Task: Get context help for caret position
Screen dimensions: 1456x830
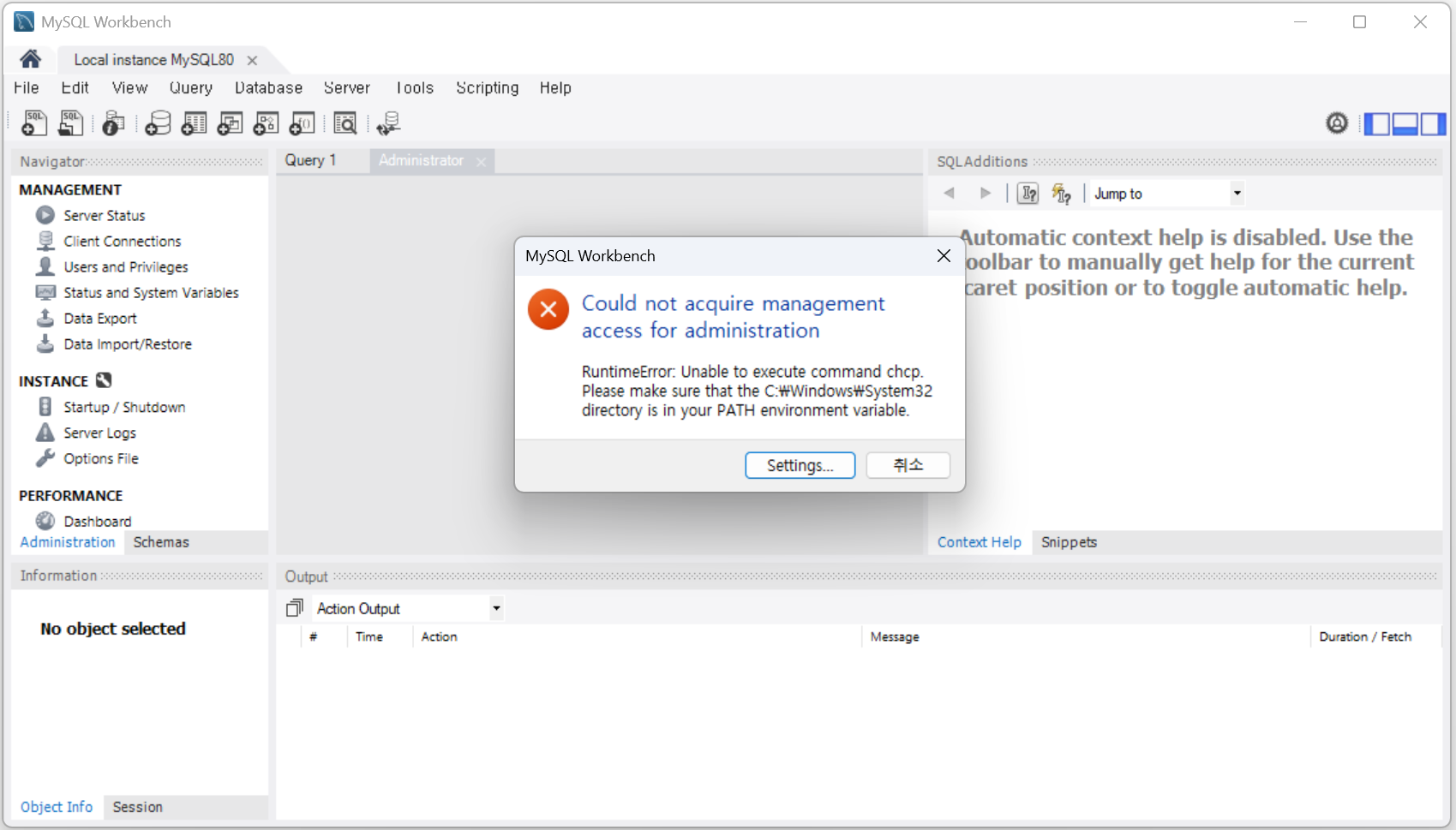Action: click(1028, 194)
